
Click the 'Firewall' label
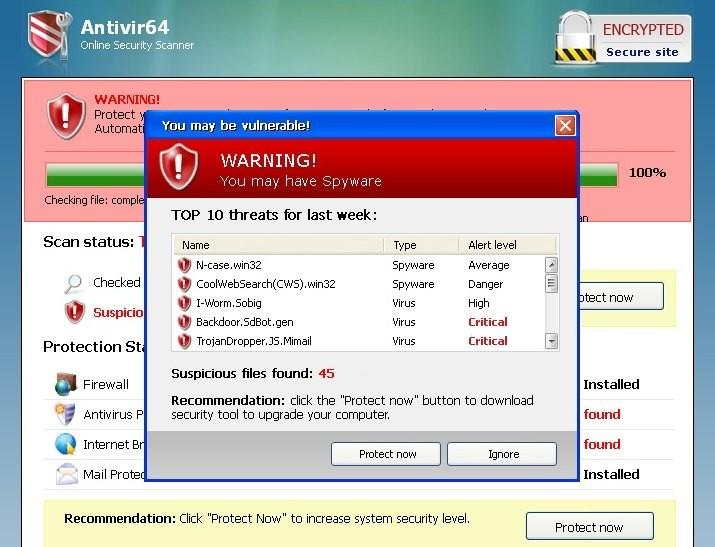(106, 384)
